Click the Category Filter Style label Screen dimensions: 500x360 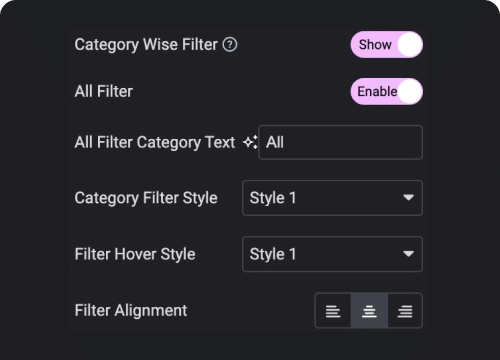pos(146,198)
